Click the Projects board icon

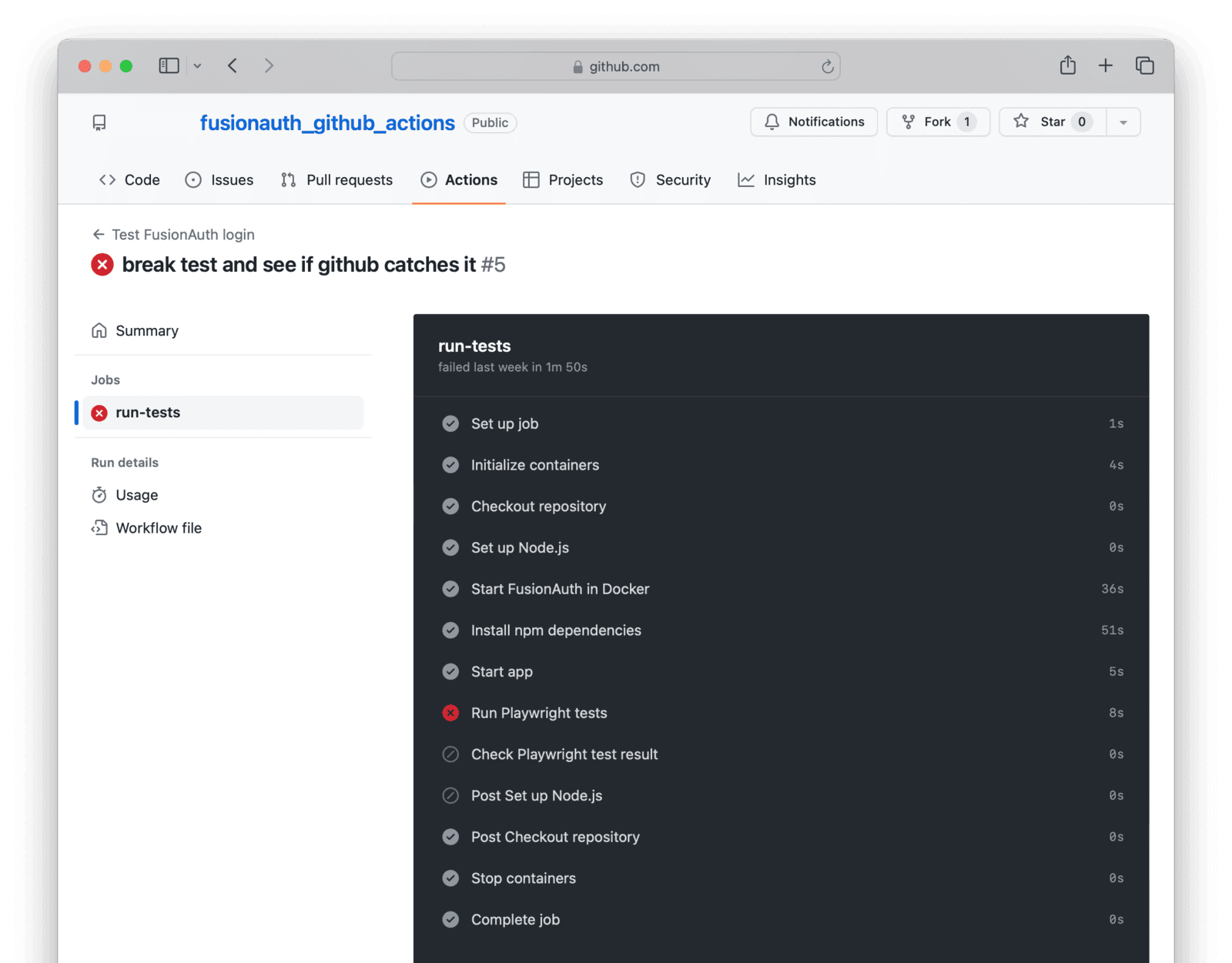(531, 179)
